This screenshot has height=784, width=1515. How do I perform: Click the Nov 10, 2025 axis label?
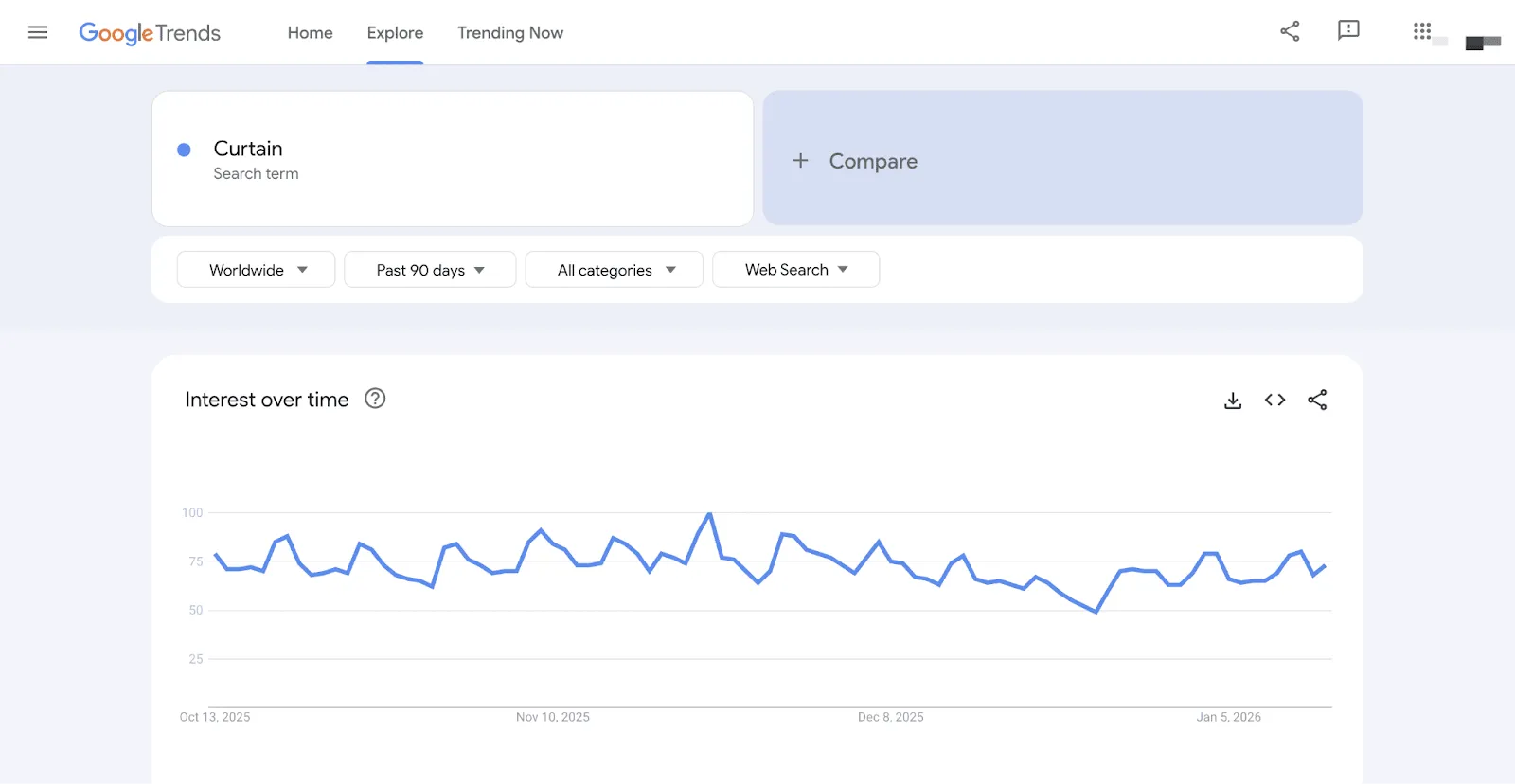pos(553,717)
